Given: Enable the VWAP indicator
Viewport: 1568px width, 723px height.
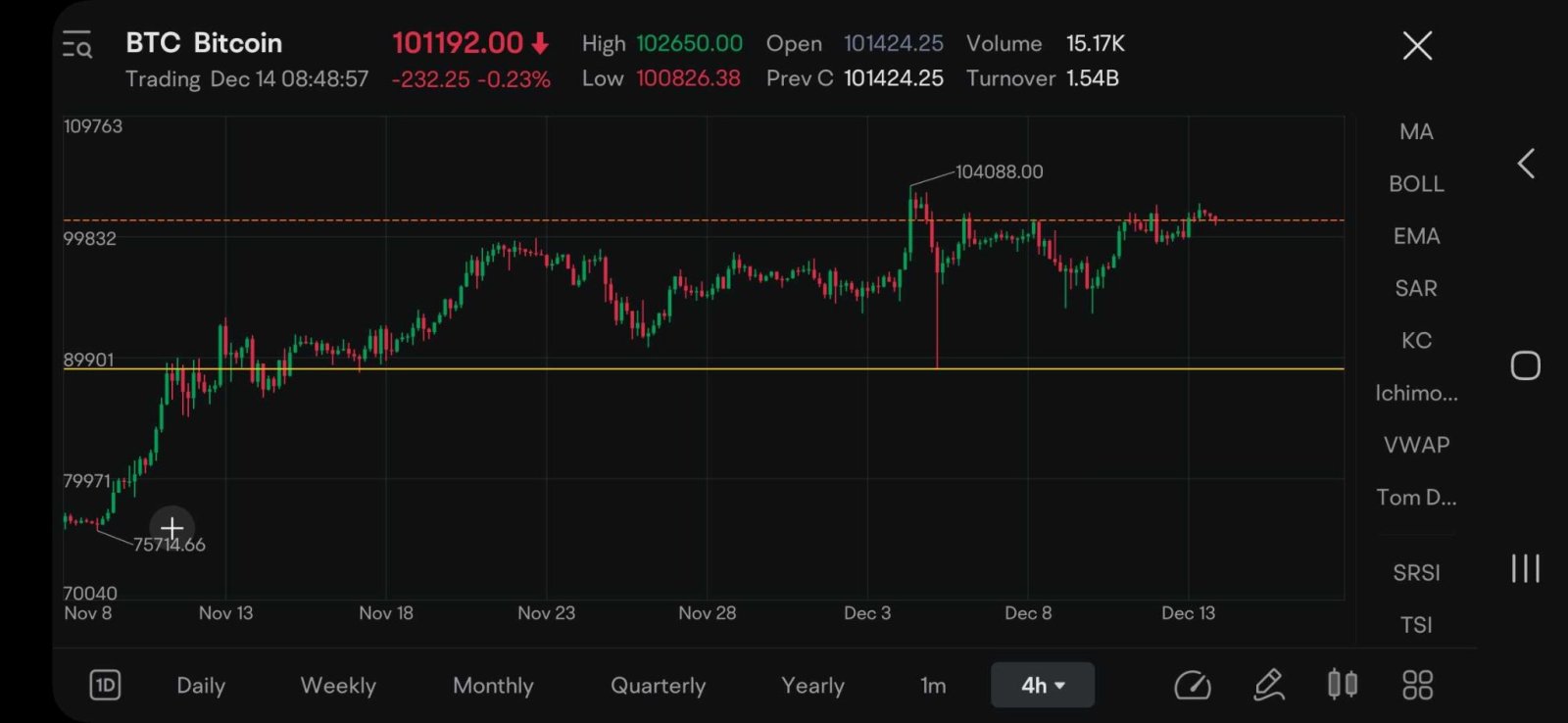Looking at the screenshot, I should tap(1416, 445).
